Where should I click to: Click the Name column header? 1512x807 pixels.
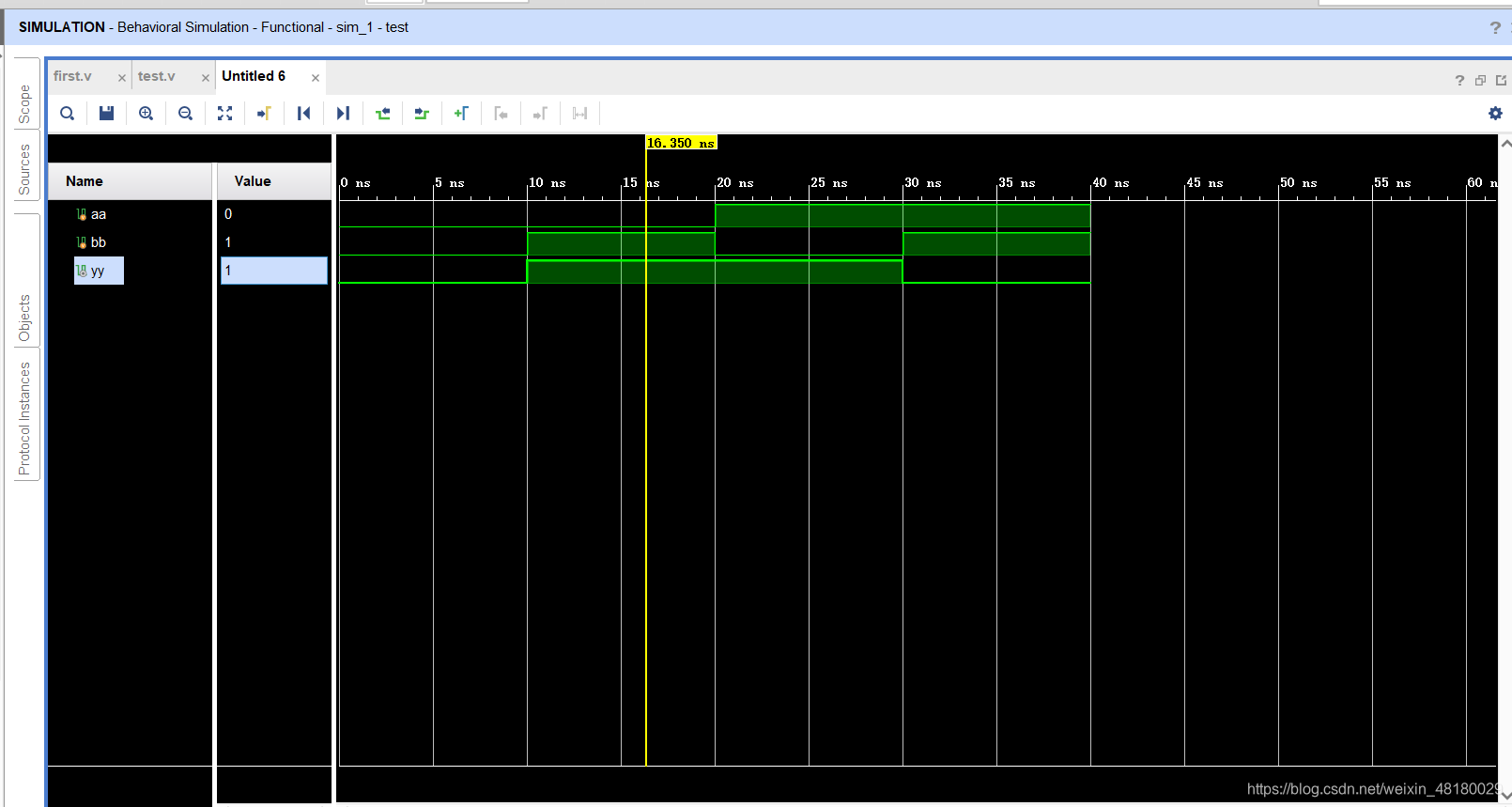(131, 181)
